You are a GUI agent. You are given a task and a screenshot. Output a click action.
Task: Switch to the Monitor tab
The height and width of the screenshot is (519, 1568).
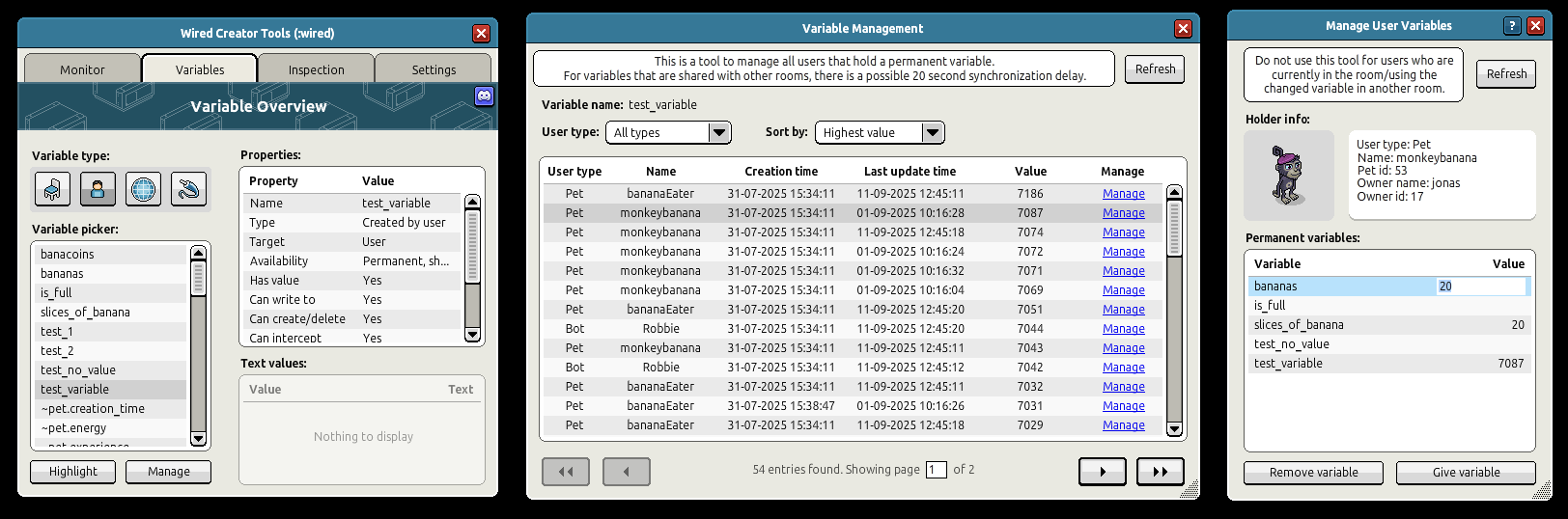click(82, 69)
